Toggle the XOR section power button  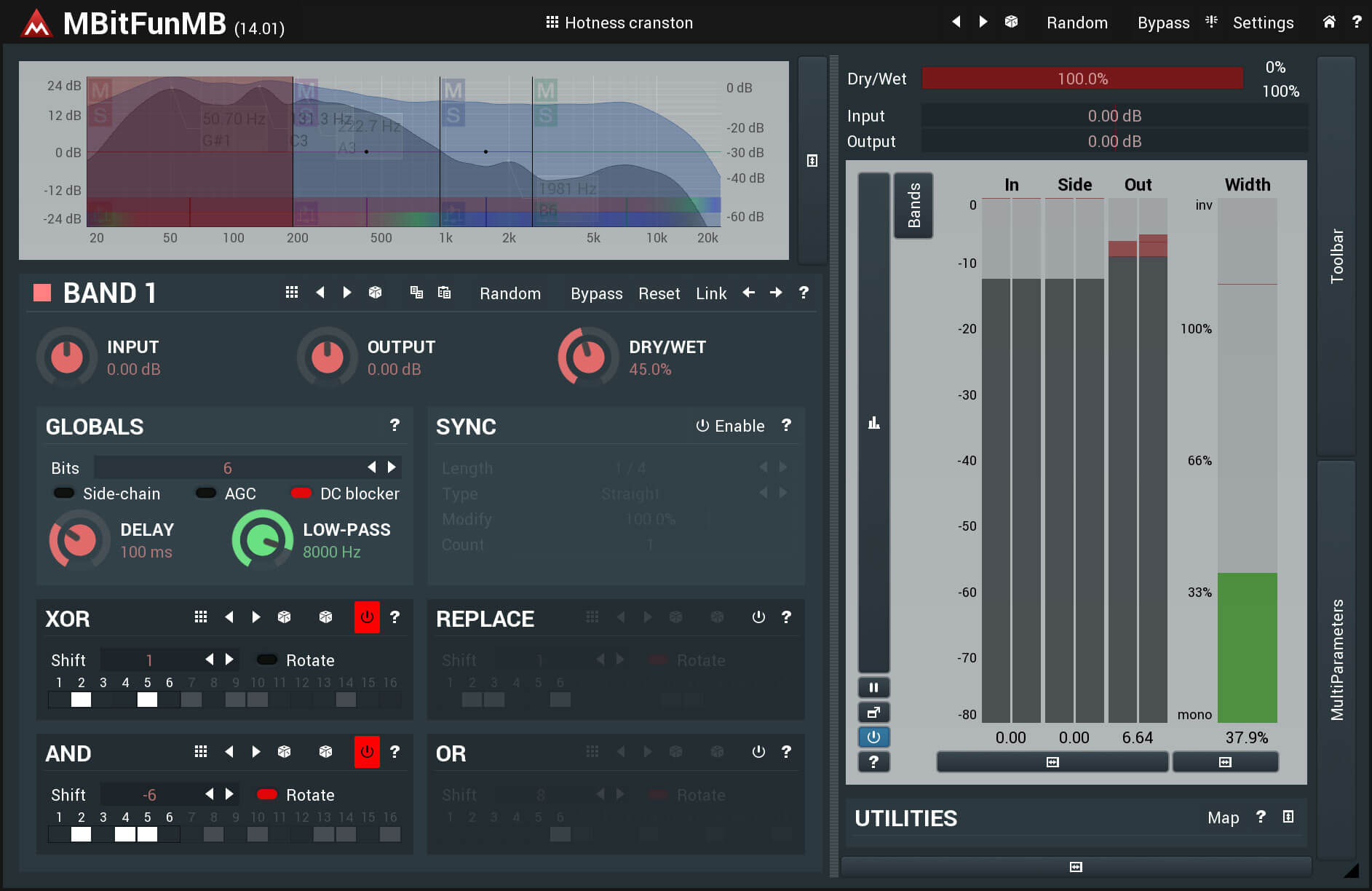coord(367,617)
